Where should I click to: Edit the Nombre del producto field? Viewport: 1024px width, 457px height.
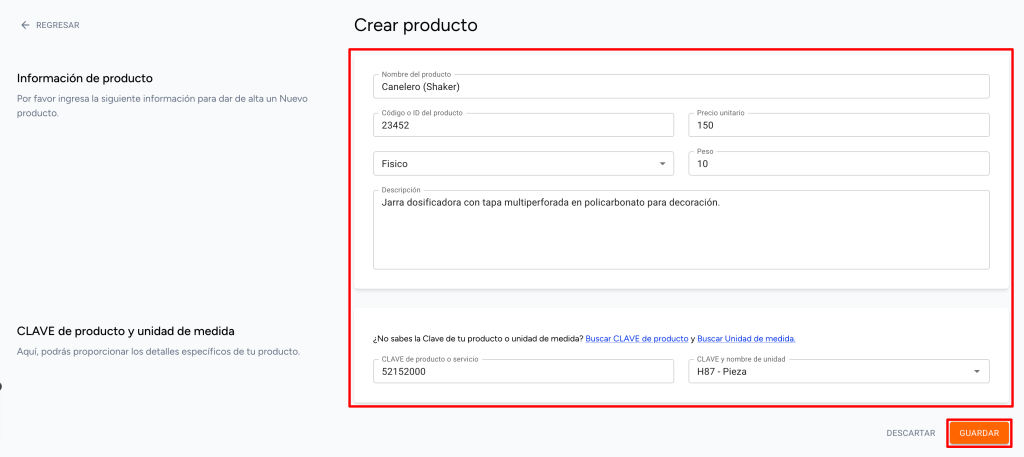click(x=681, y=86)
